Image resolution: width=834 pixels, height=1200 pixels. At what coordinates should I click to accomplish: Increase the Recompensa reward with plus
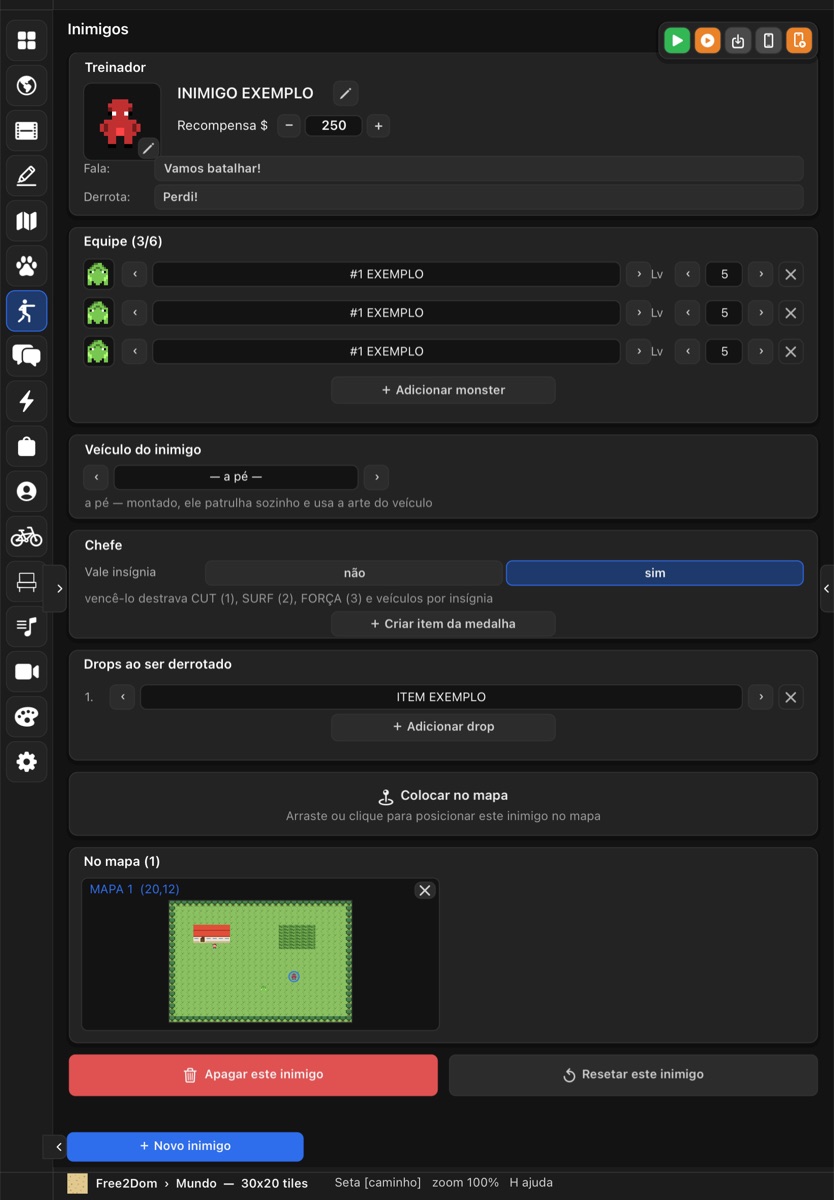click(x=378, y=125)
